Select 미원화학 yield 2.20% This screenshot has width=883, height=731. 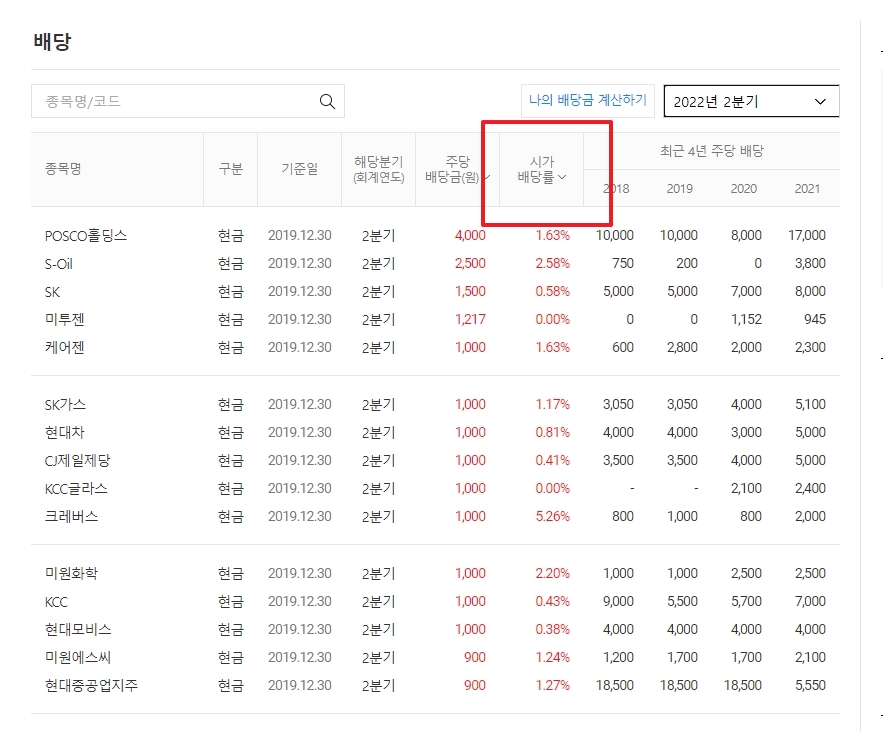[552, 573]
